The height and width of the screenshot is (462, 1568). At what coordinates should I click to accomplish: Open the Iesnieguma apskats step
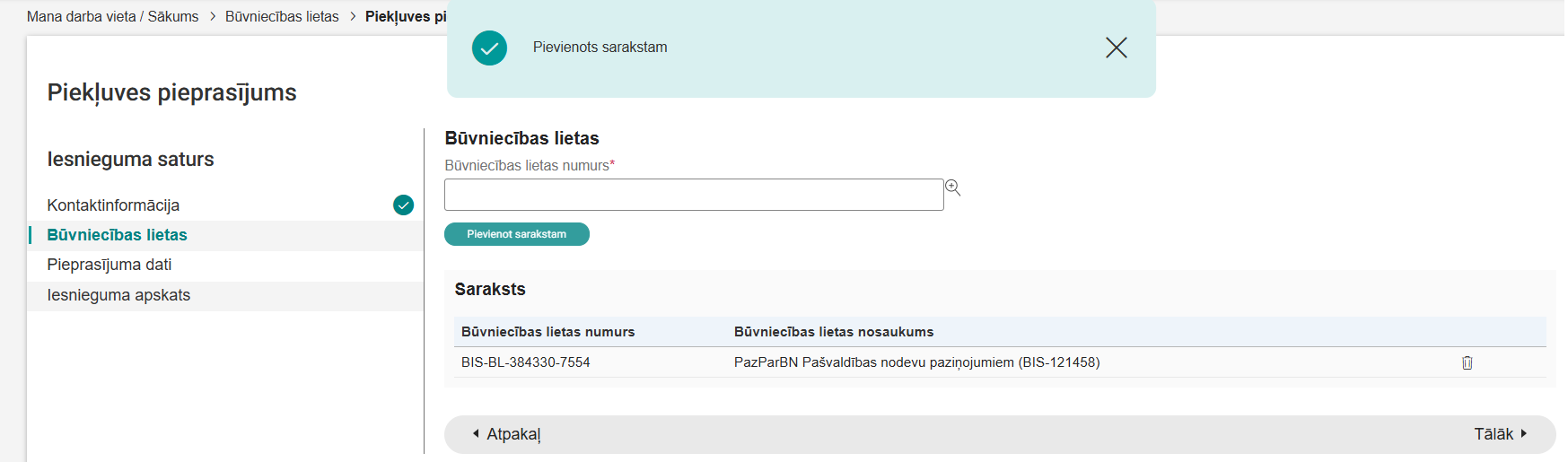pyautogui.click(x=118, y=295)
